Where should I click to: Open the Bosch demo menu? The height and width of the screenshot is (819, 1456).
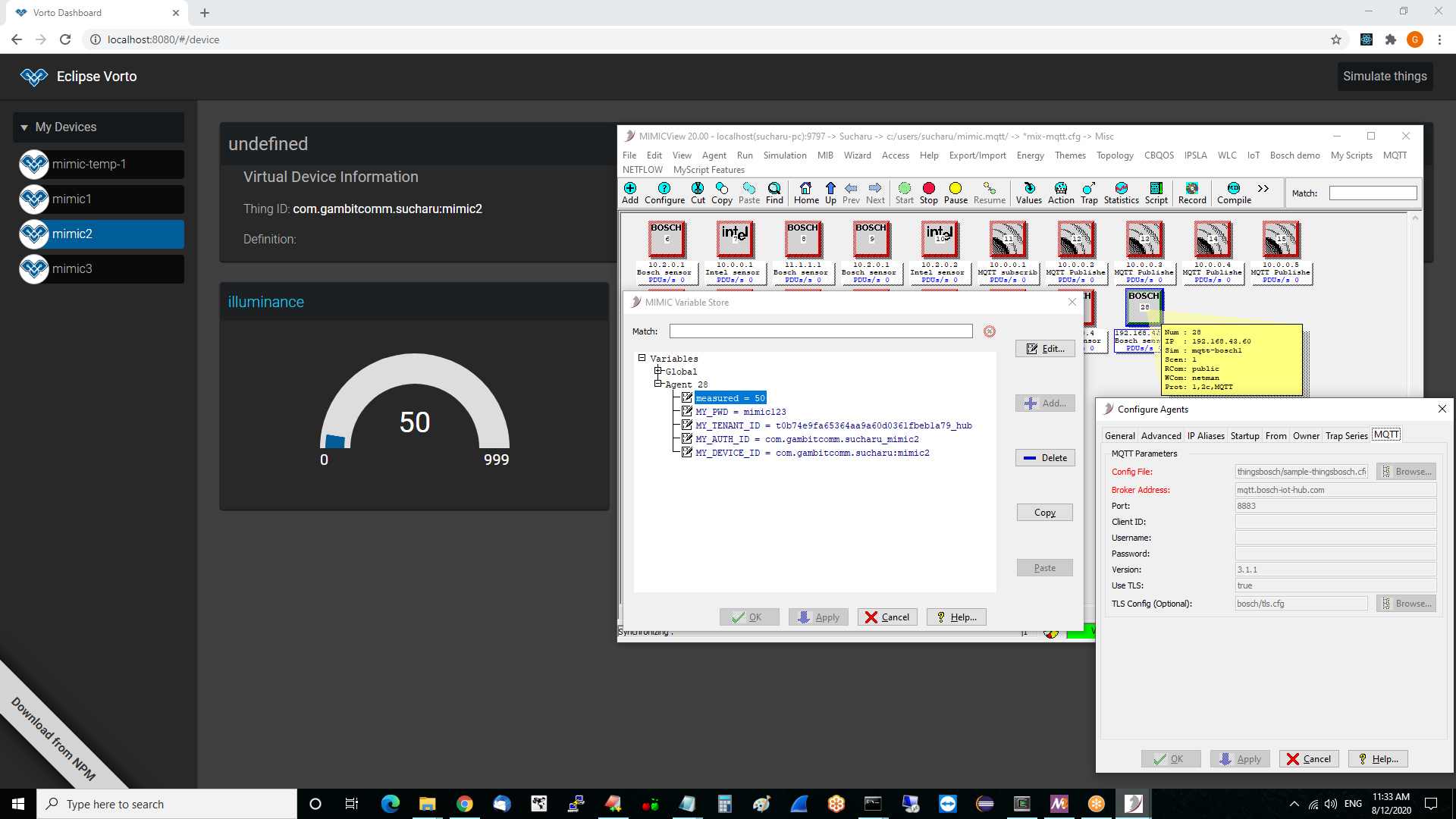(x=1294, y=155)
